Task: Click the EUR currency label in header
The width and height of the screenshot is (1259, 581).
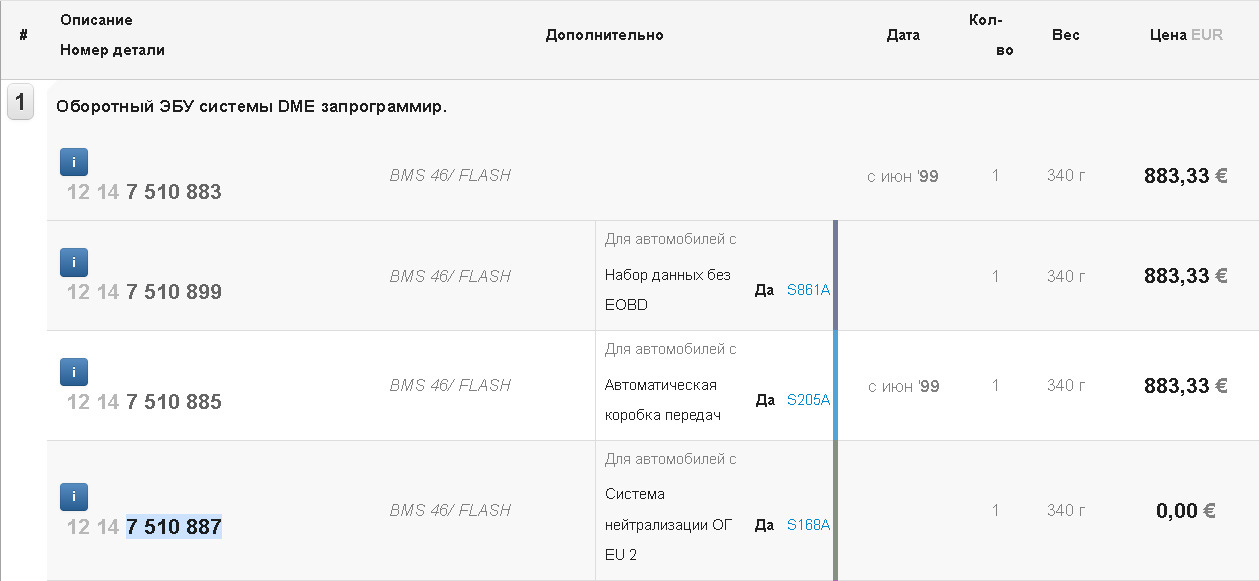Action: pos(1206,35)
